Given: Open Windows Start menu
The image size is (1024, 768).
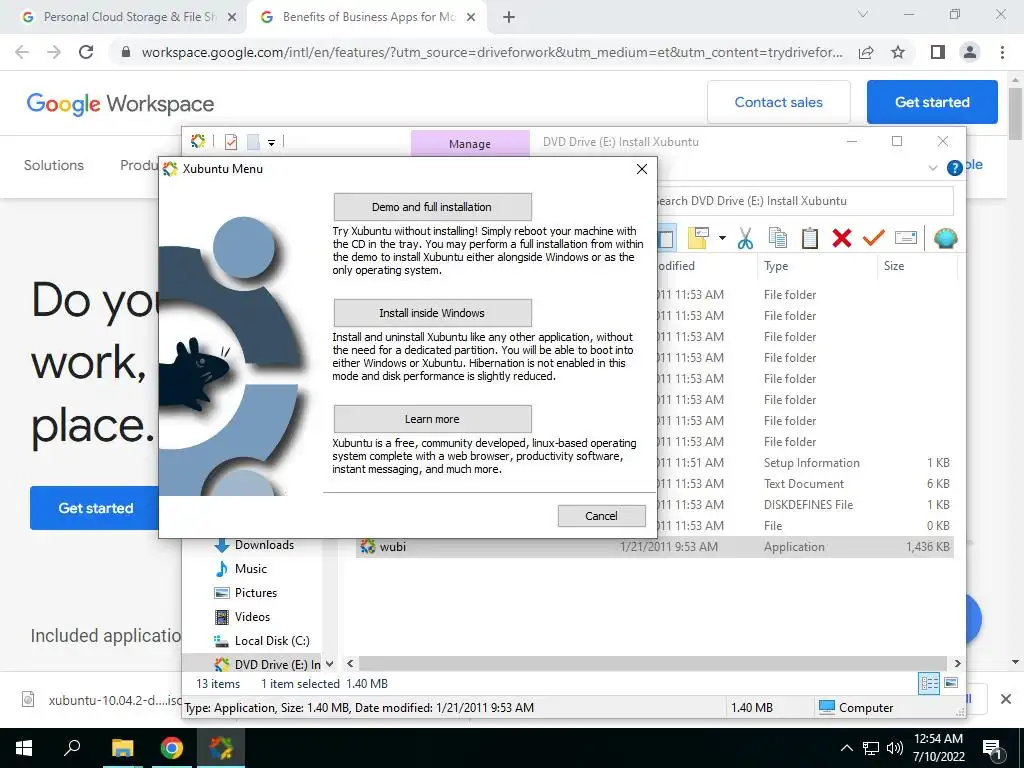Looking at the screenshot, I should tap(24, 748).
